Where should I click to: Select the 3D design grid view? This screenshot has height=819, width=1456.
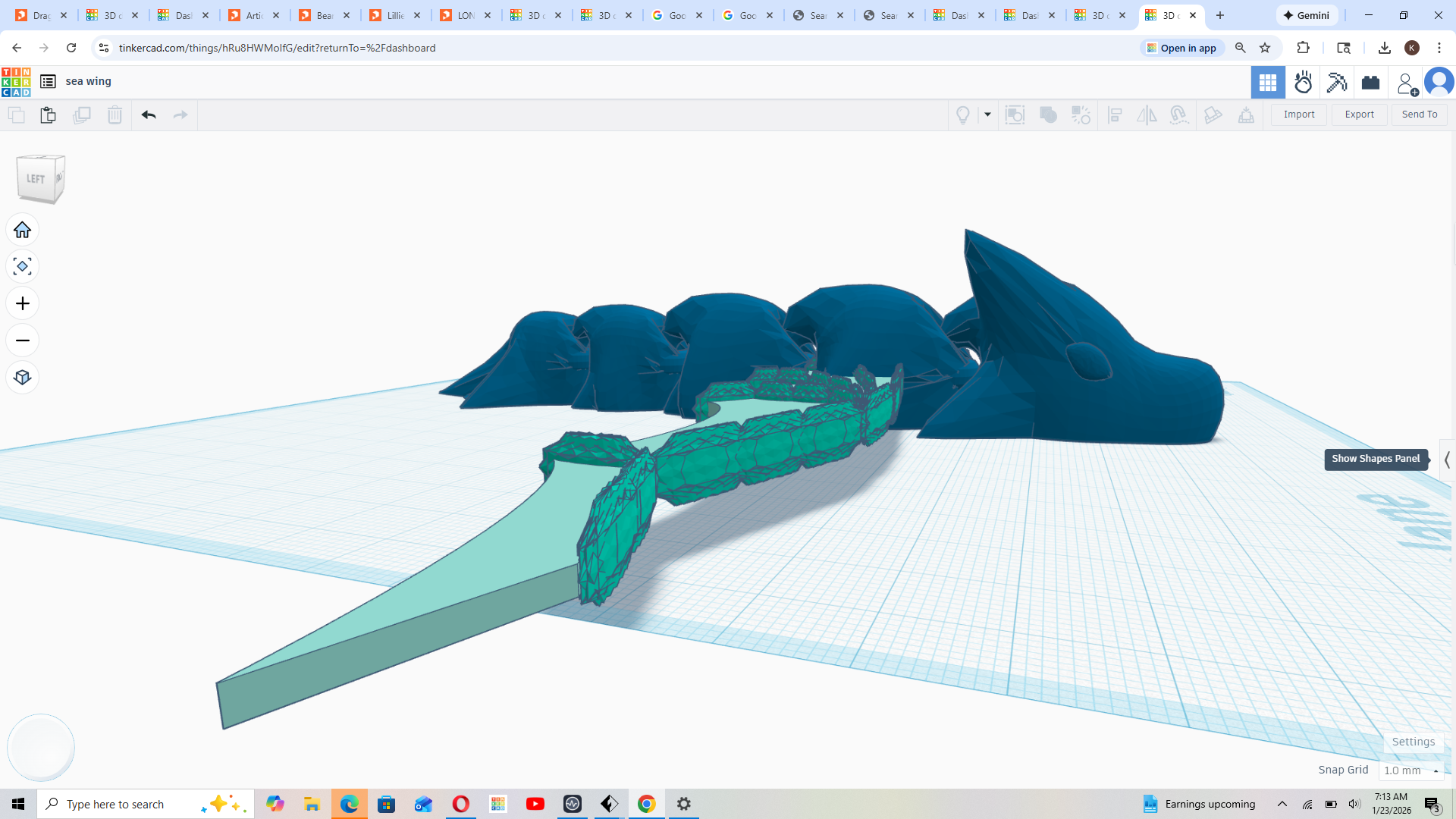click(1268, 83)
